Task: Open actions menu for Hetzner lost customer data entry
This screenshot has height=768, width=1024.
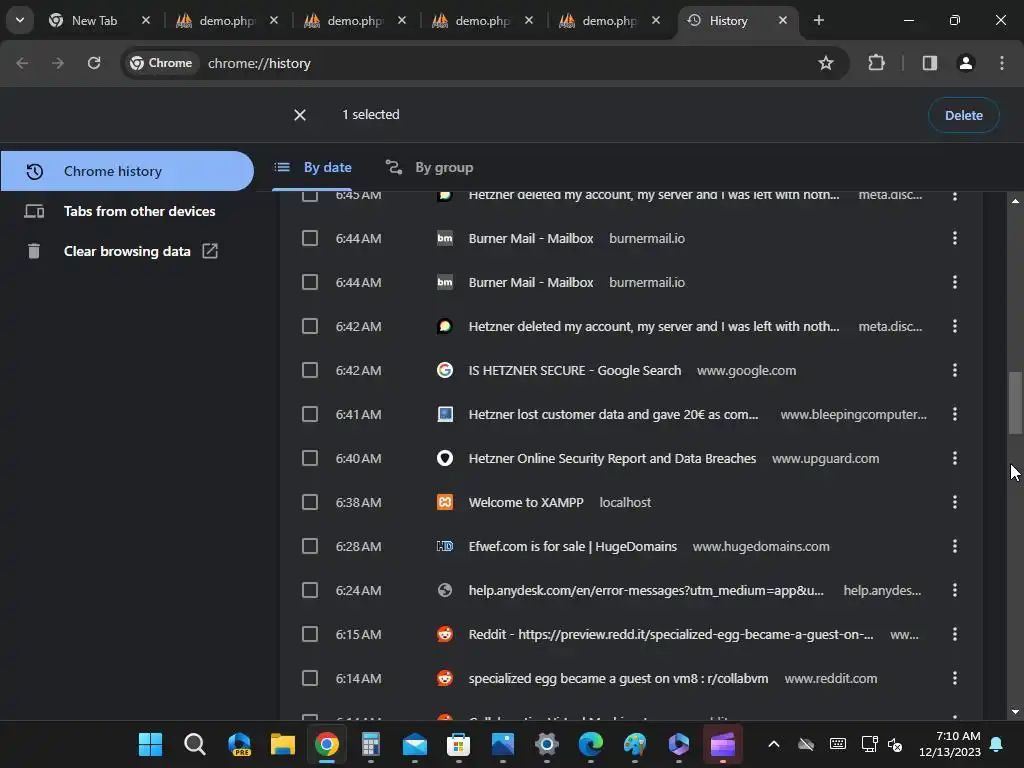Action: 955,414
